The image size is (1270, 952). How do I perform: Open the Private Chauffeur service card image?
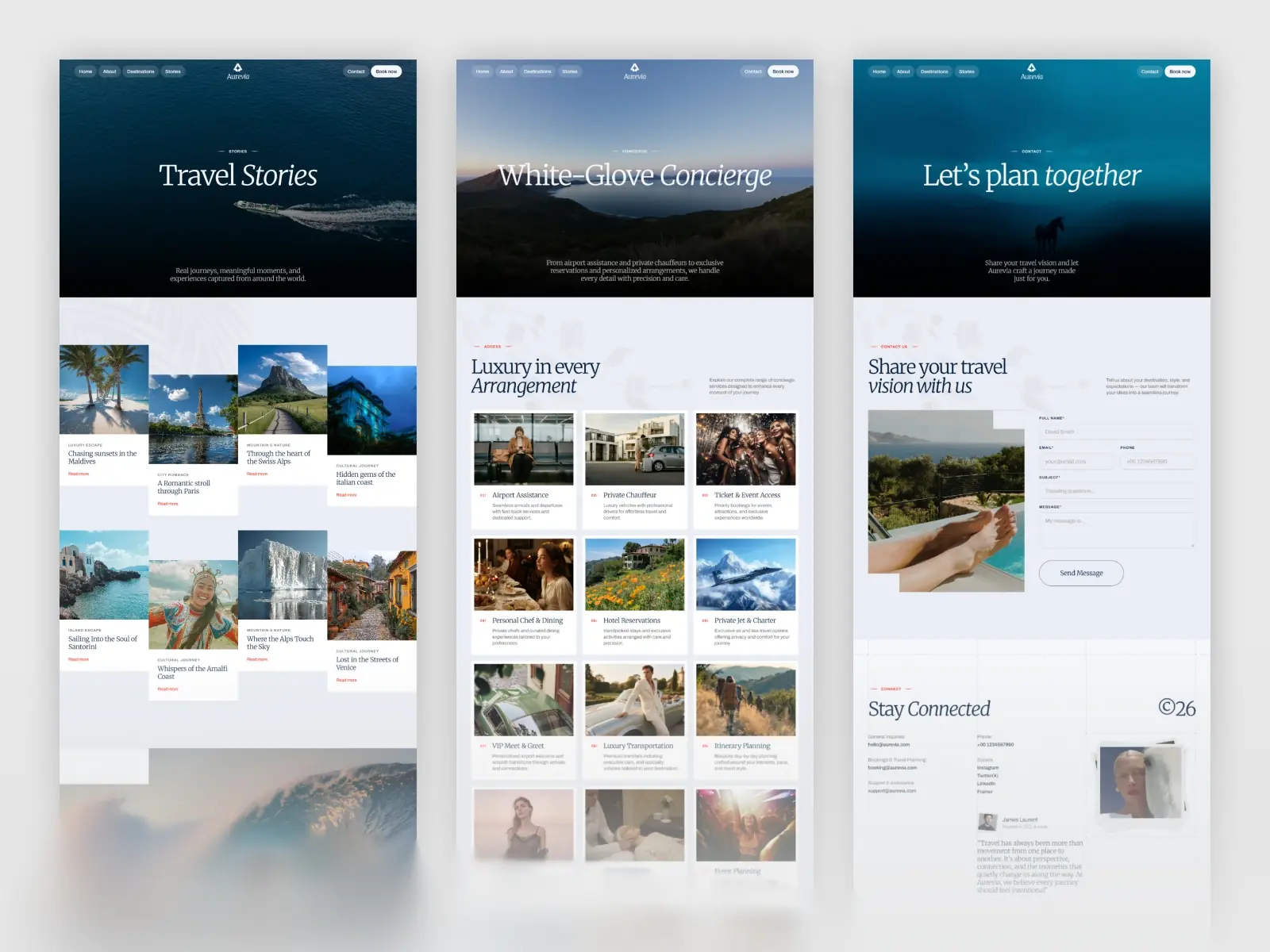coord(635,449)
